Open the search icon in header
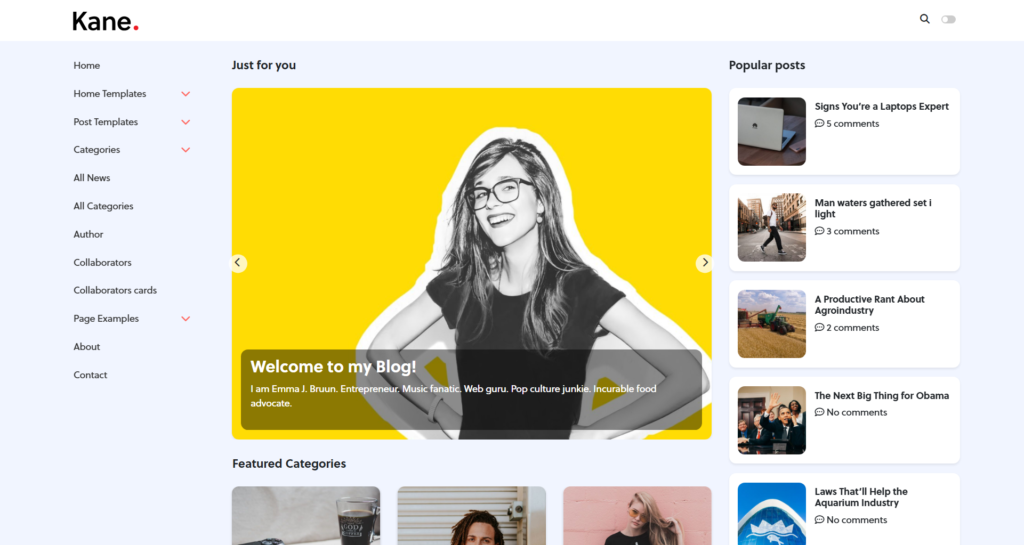This screenshot has width=1024, height=545. tap(924, 19)
